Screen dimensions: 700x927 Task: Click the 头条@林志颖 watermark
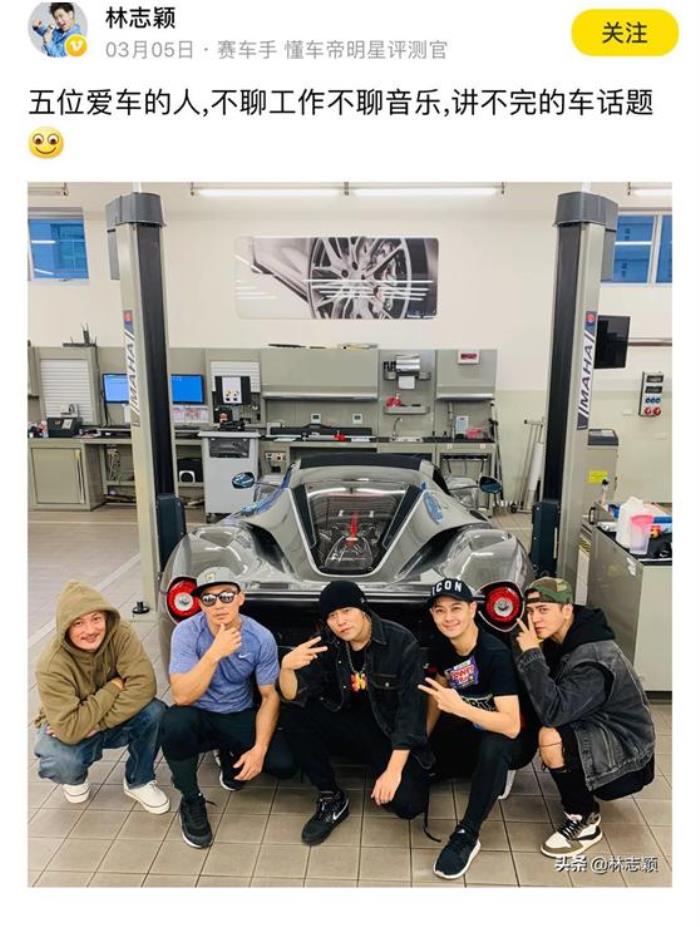click(606, 864)
